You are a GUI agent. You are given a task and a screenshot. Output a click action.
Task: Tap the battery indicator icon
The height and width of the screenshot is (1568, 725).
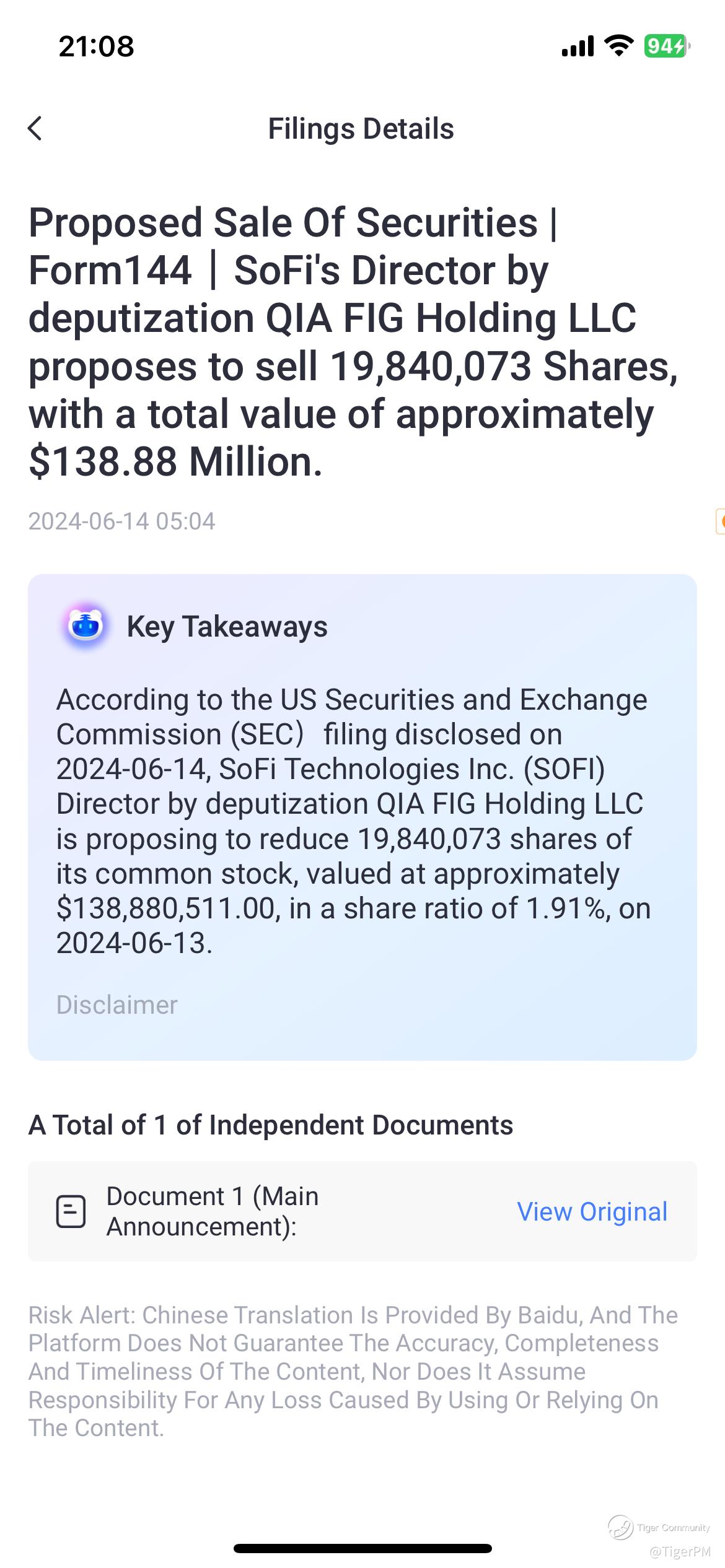click(666, 46)
